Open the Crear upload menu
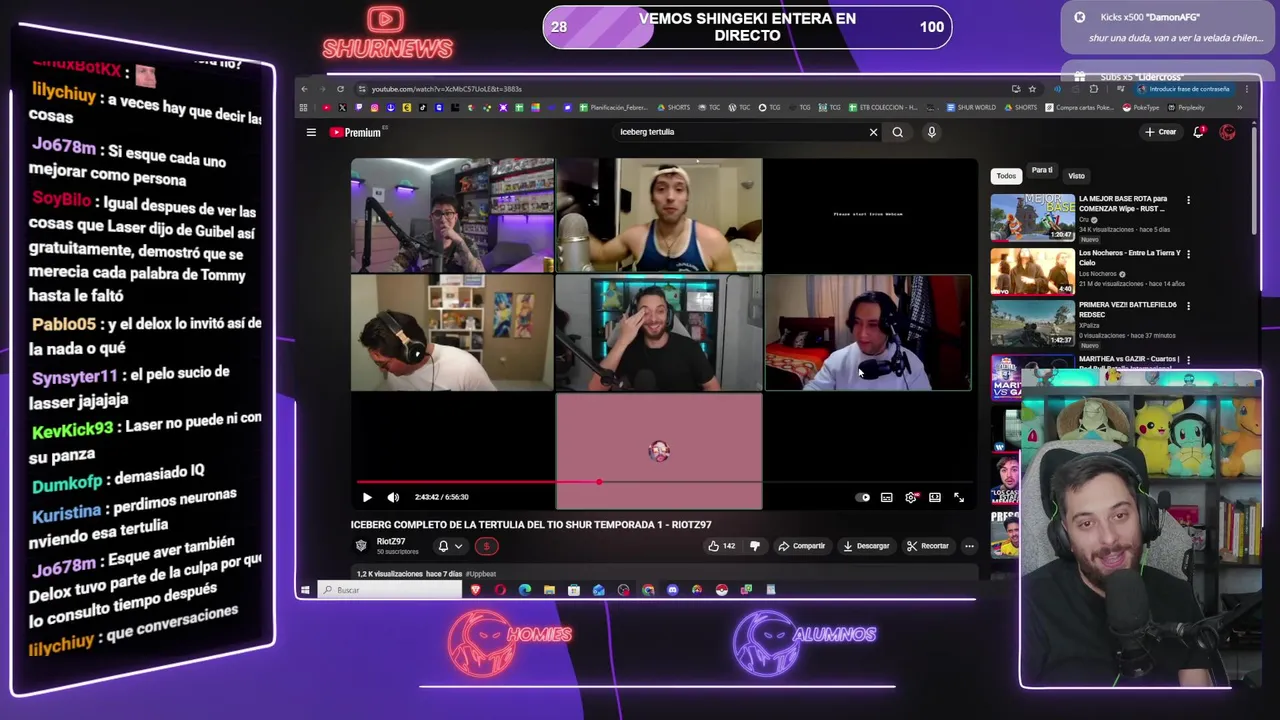 click(1161, 132)
